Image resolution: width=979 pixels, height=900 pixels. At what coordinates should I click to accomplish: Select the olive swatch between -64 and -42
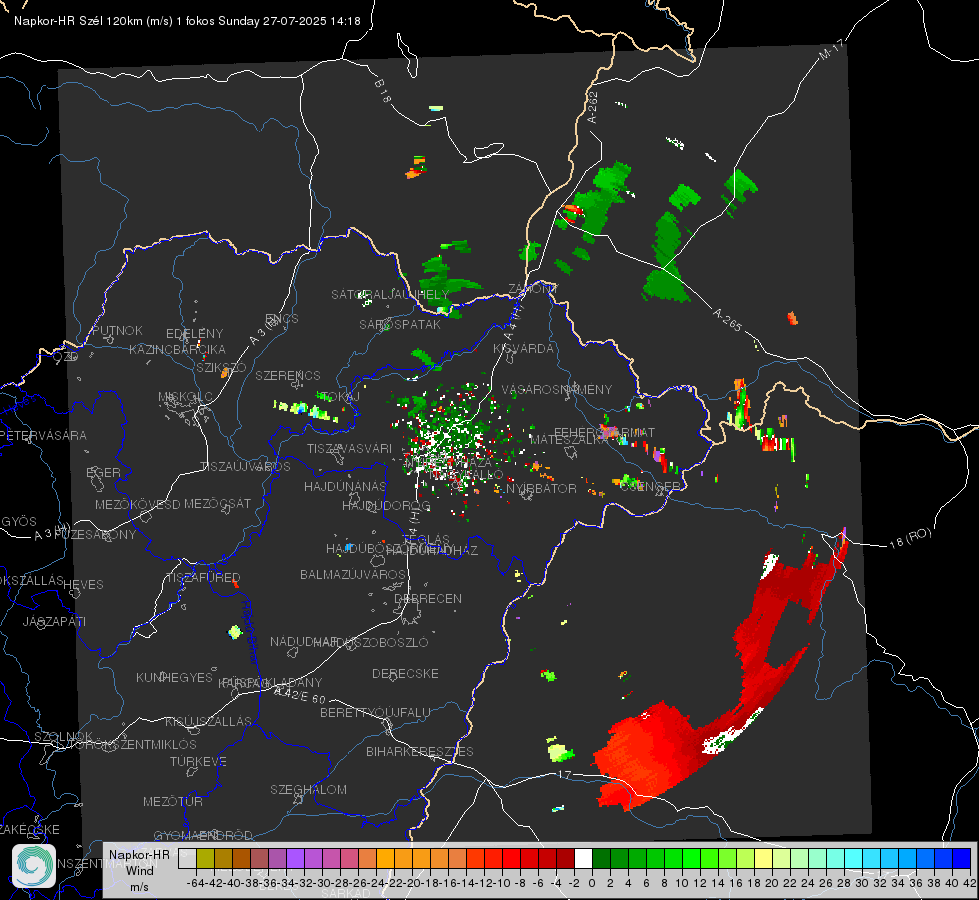coord(205,859)
